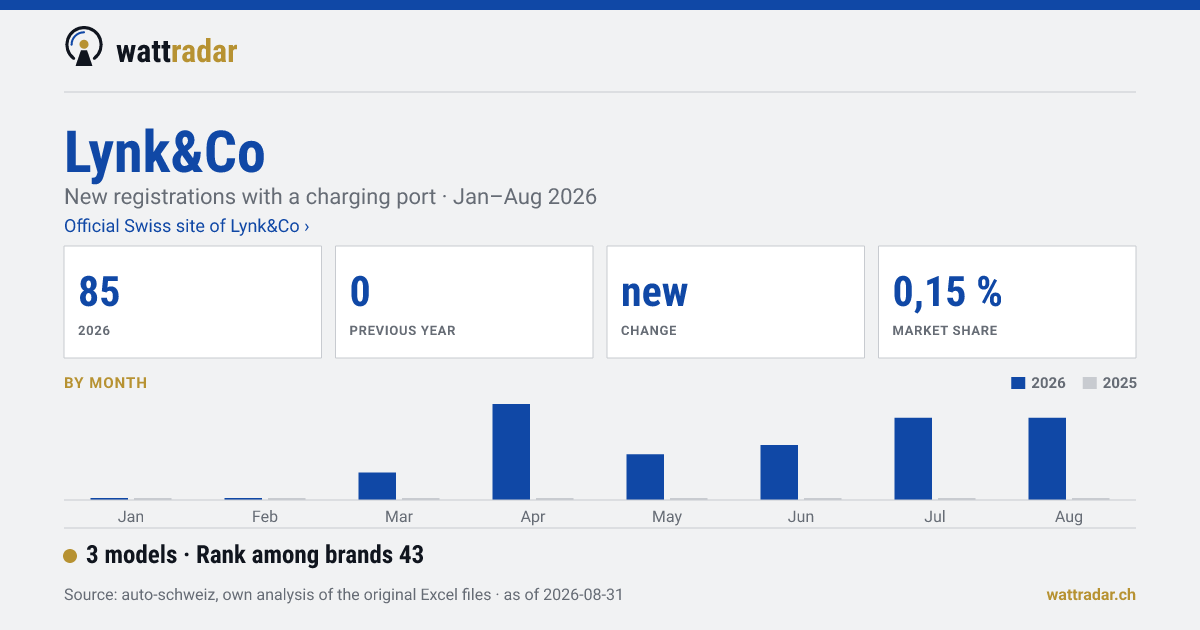Click the Jun month axis label
This screenshot has height=630, width=1200.
pos(801,516)
